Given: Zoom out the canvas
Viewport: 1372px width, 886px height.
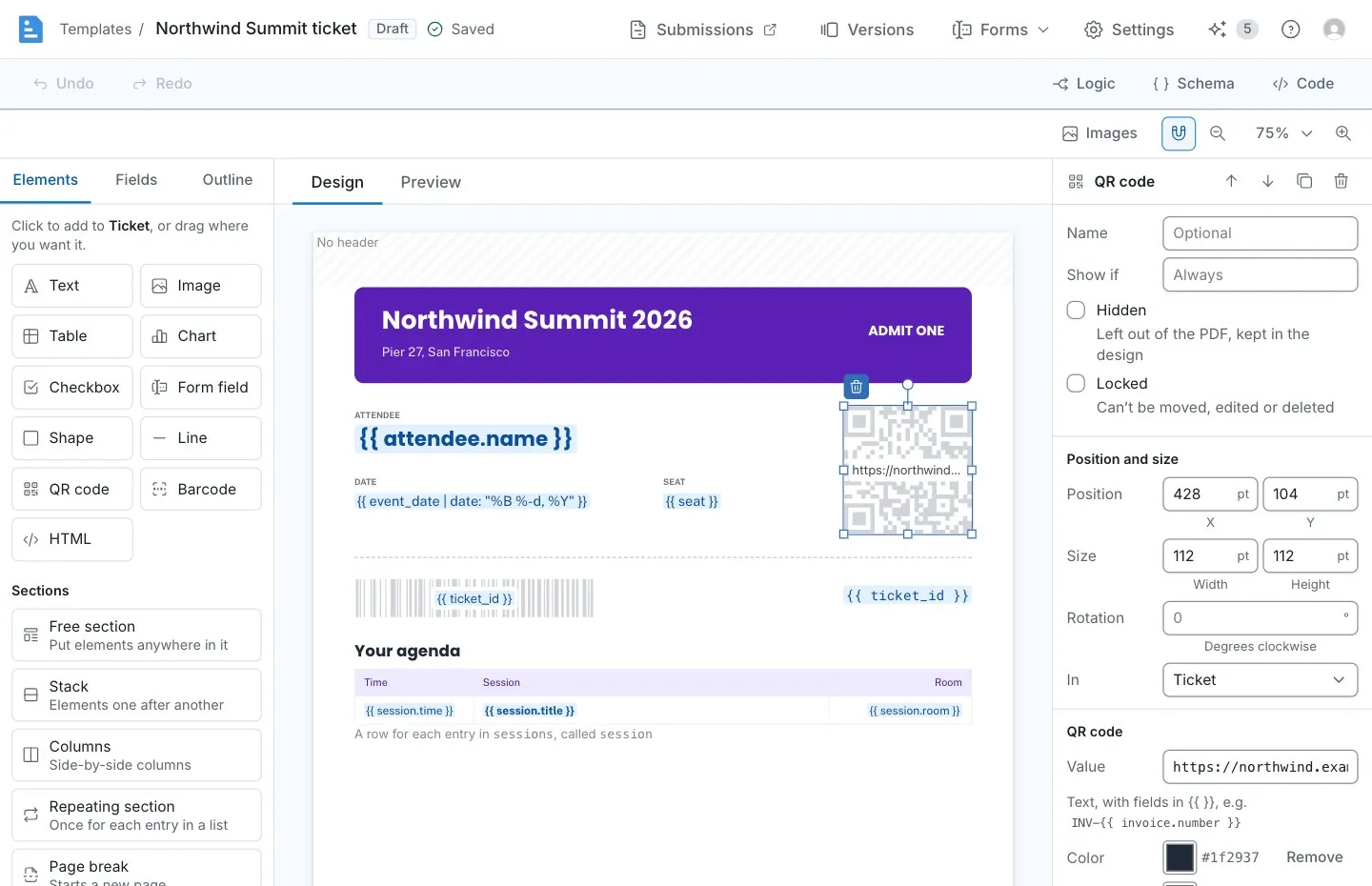Looking at the screenshot, I should 1218,133.
